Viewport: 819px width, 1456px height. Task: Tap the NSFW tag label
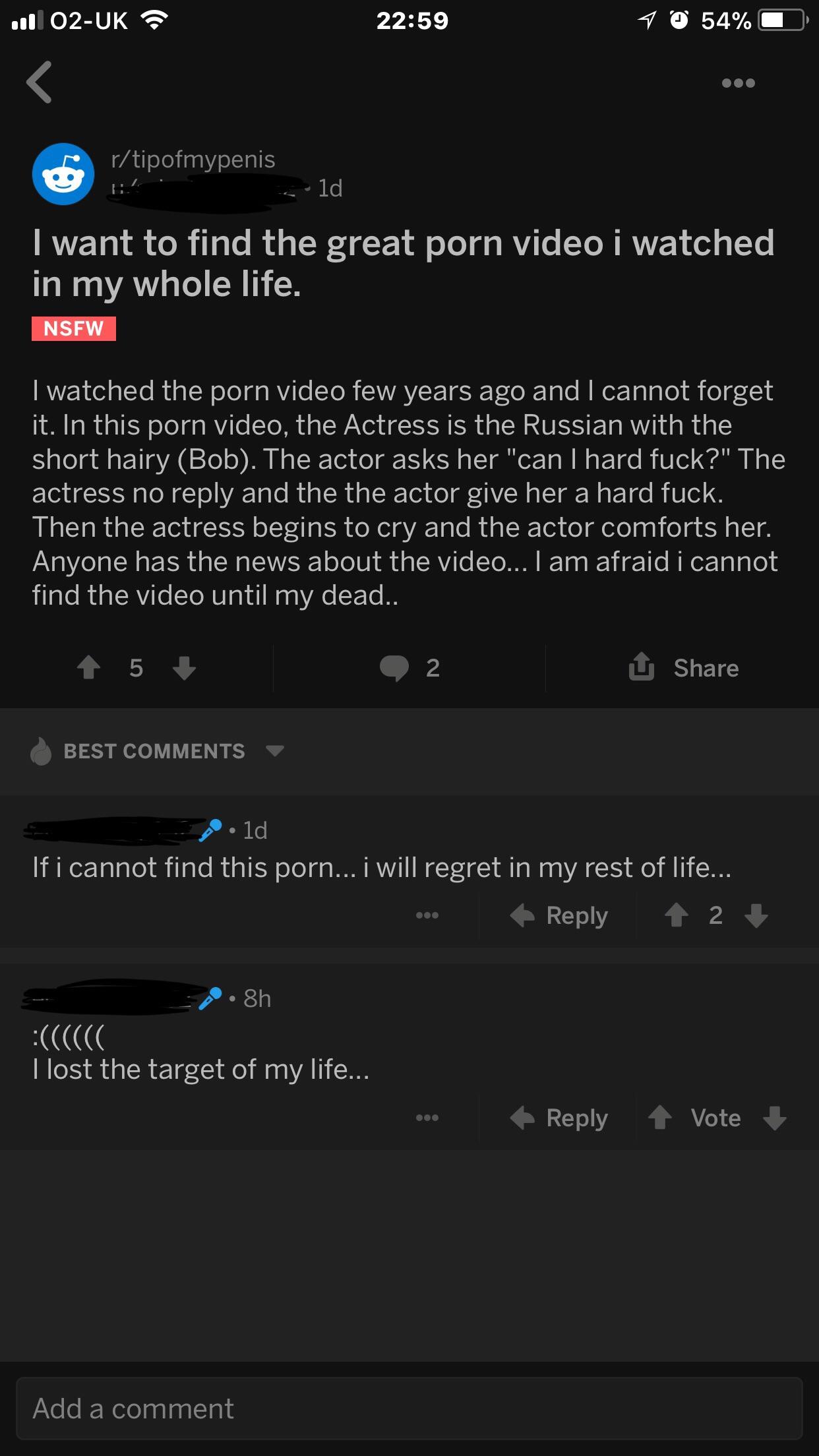(74, 328)
